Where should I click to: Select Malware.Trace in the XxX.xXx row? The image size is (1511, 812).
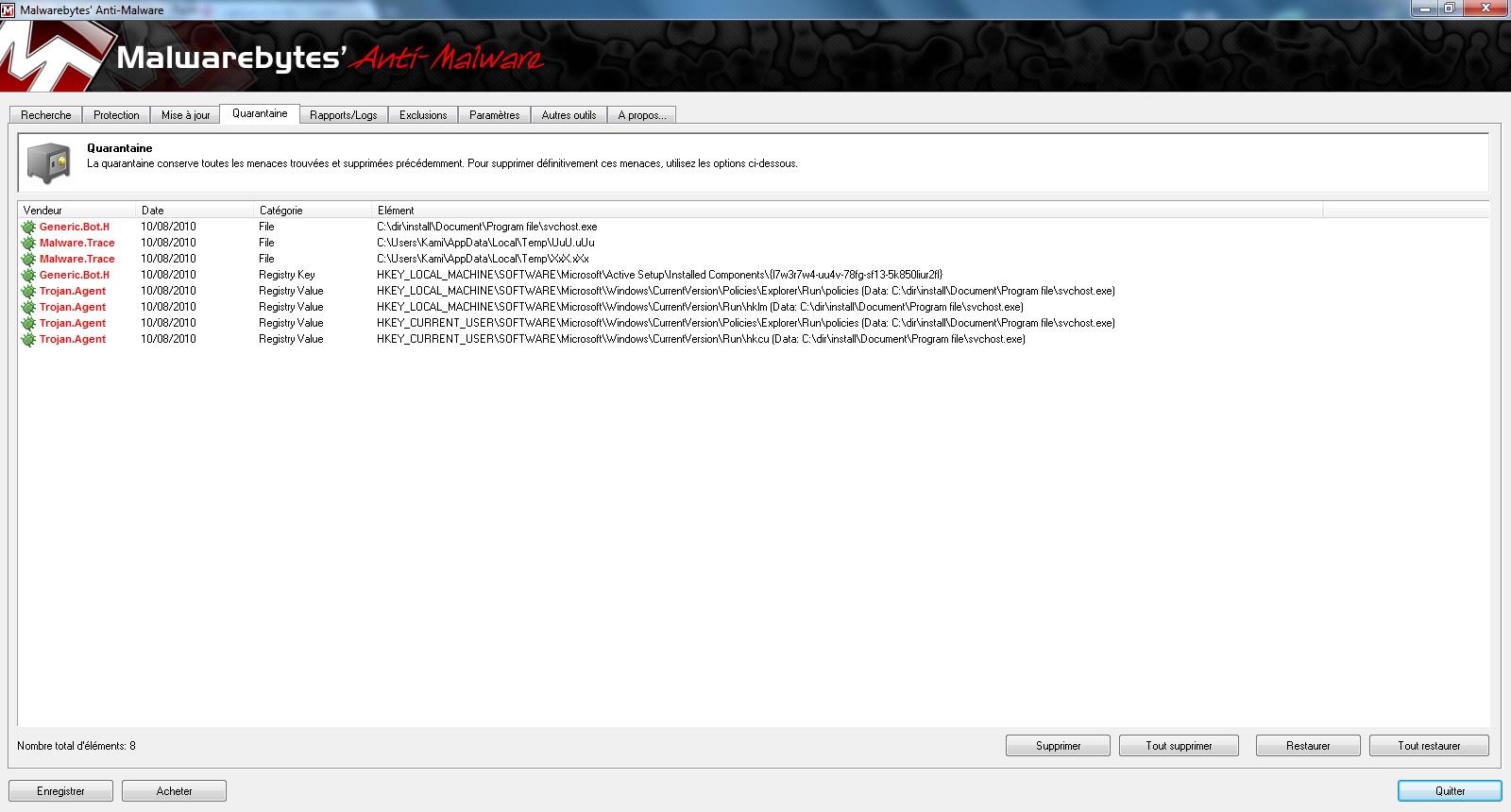(x=77, y=259)
